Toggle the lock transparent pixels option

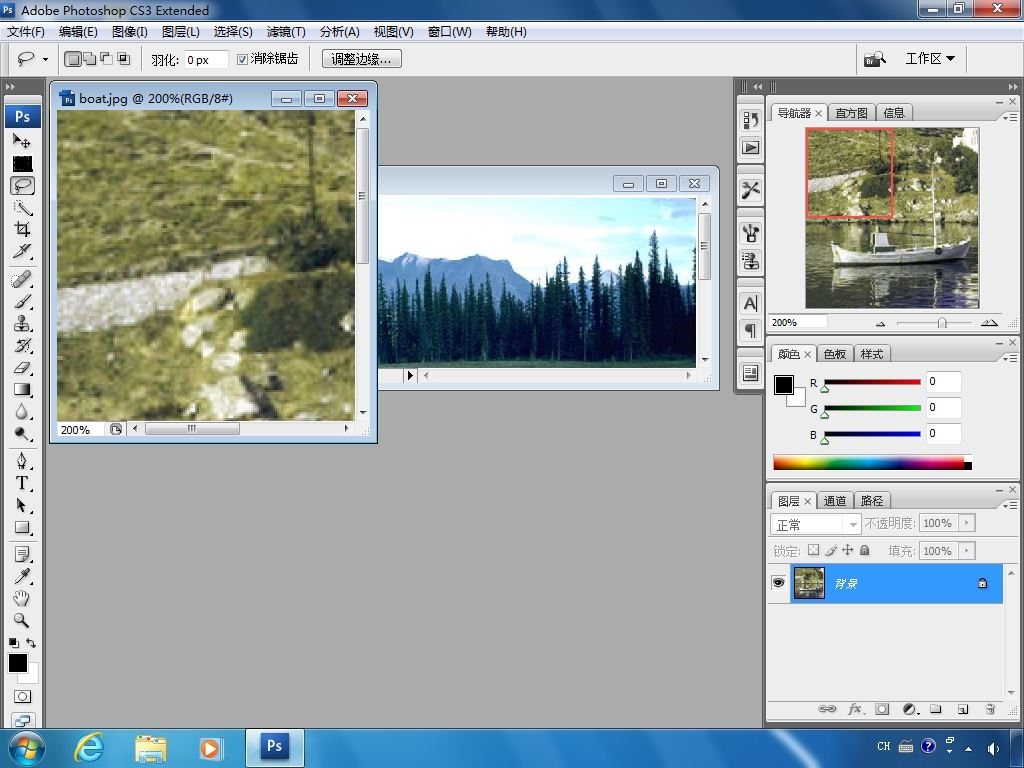tap(813, 550)
